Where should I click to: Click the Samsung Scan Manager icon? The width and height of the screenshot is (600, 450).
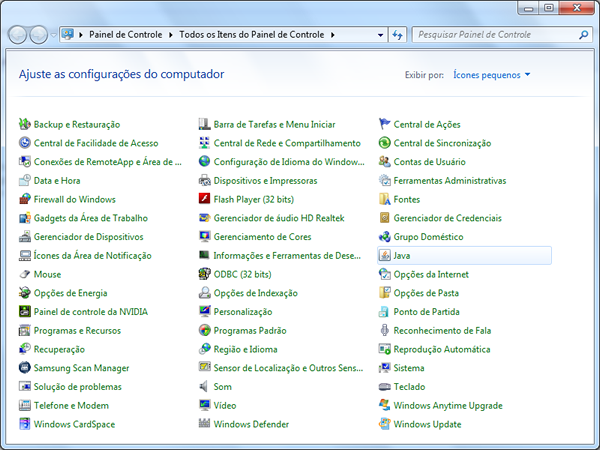click(x=25, y=368)
